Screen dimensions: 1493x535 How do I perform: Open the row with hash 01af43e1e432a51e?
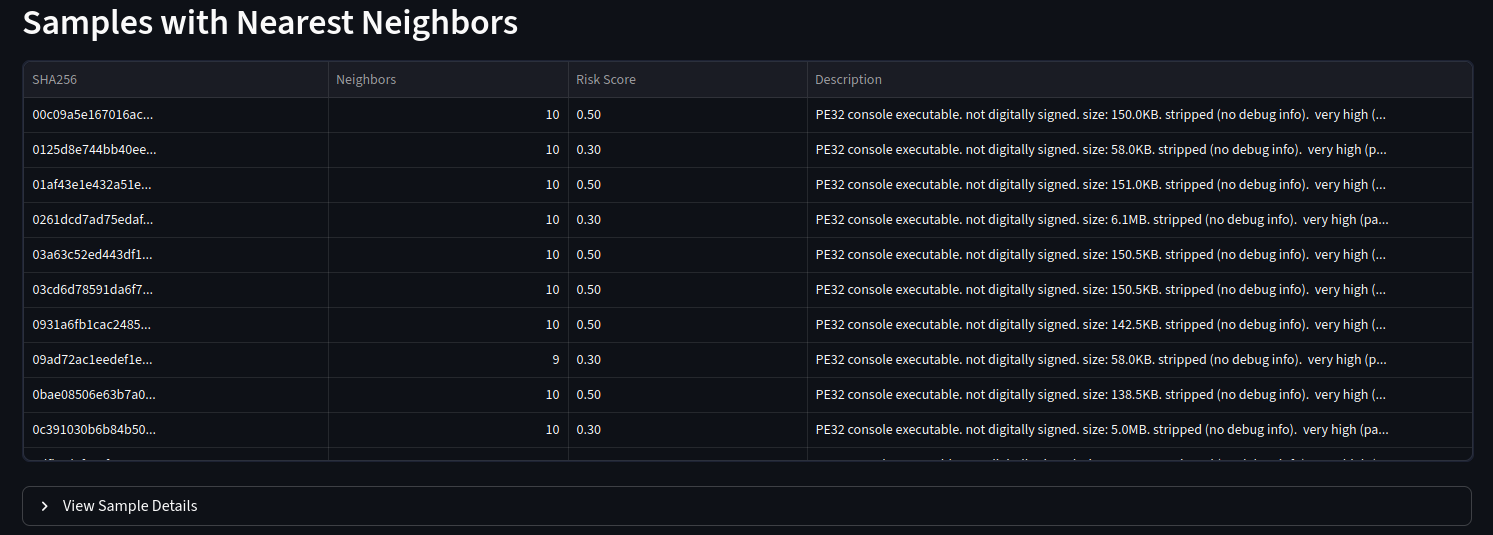pos(92,185)
